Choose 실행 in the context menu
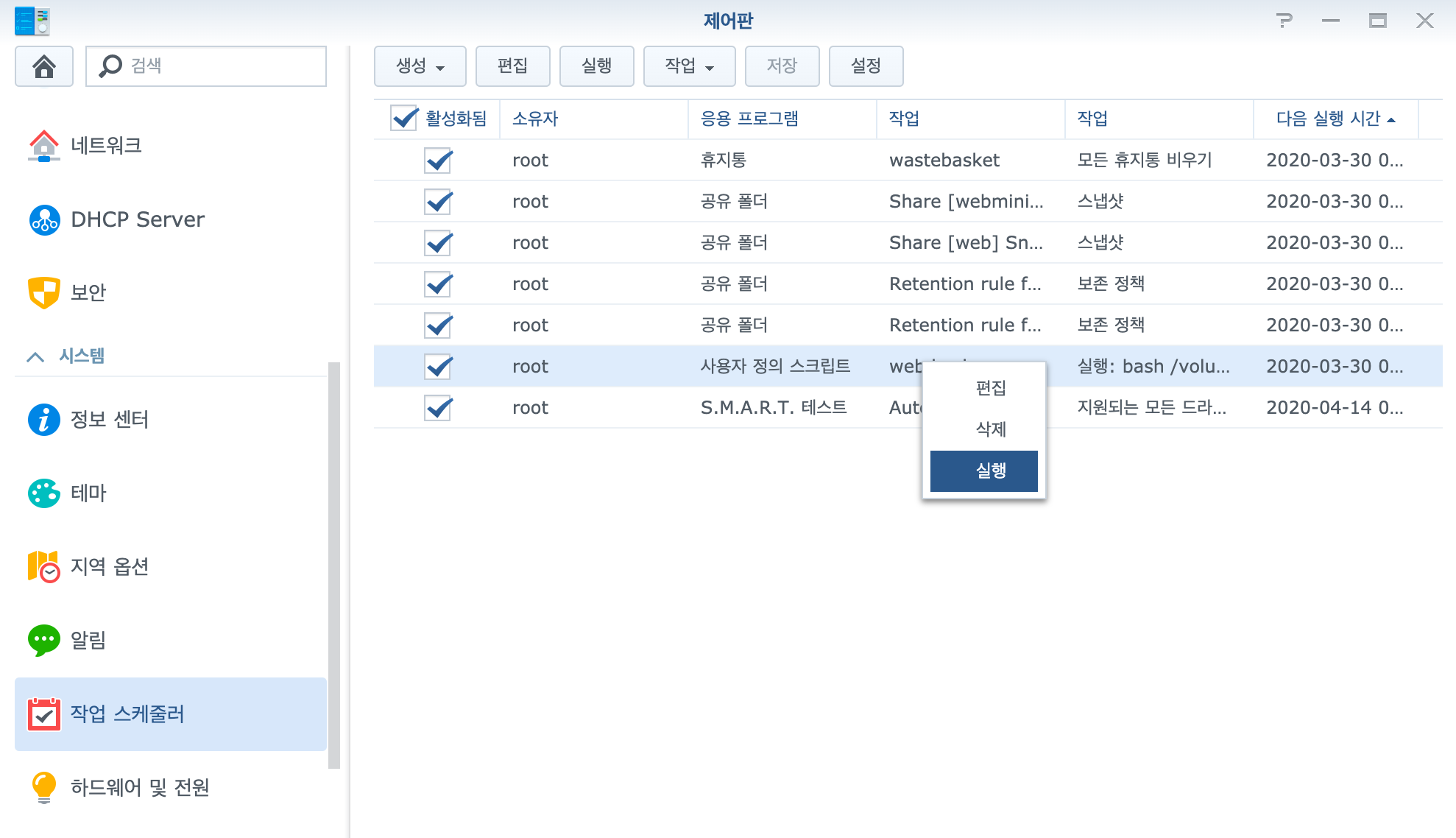 pos(983,471)
